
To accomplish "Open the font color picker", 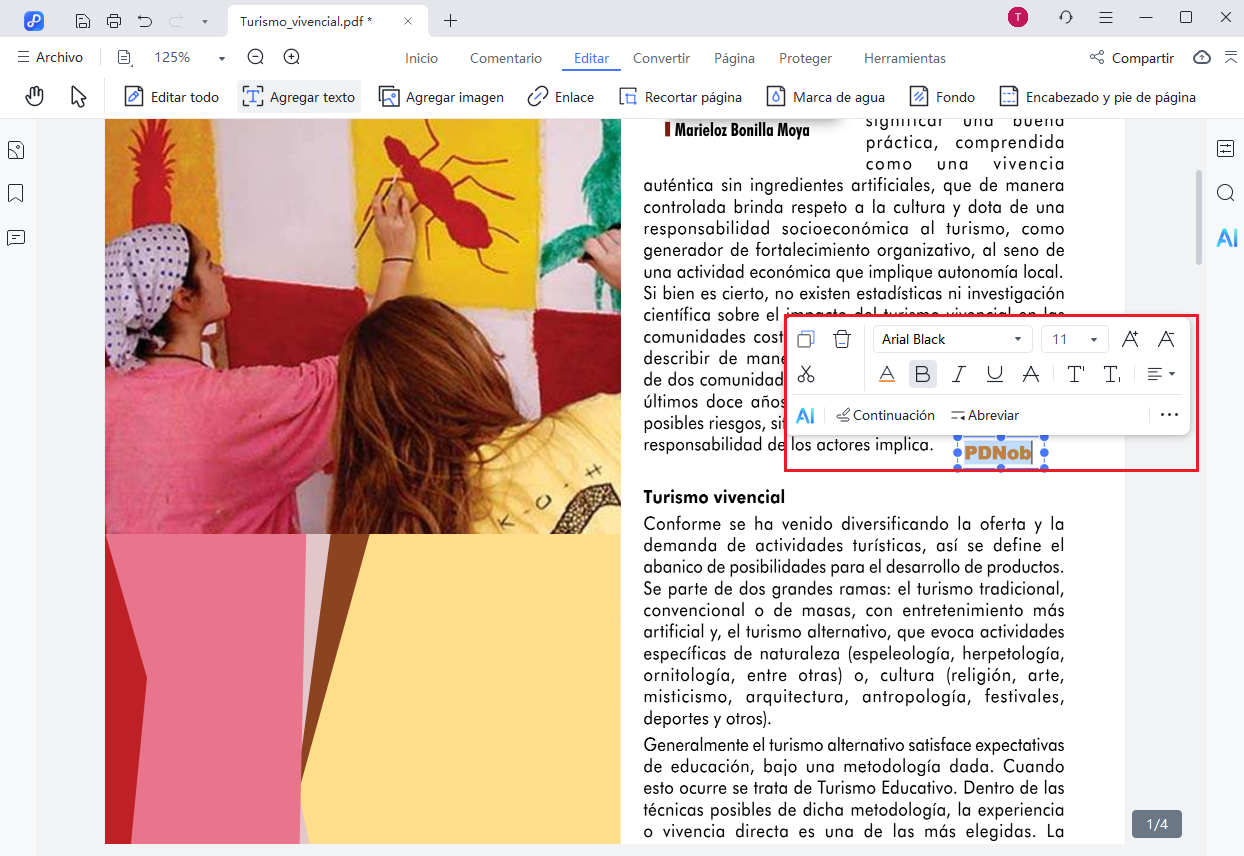I will pos(886,374).
